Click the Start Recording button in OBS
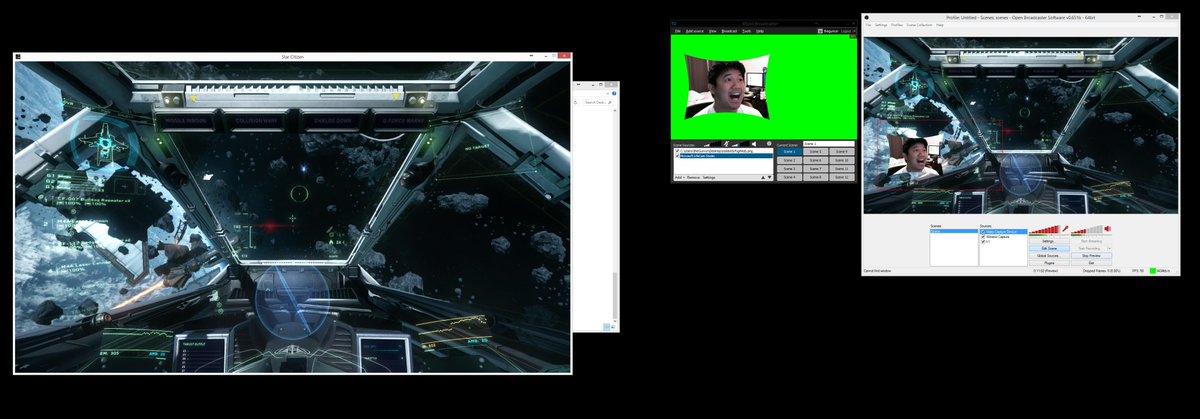Screen dimensions: 1200x419 click(1088, 248)
